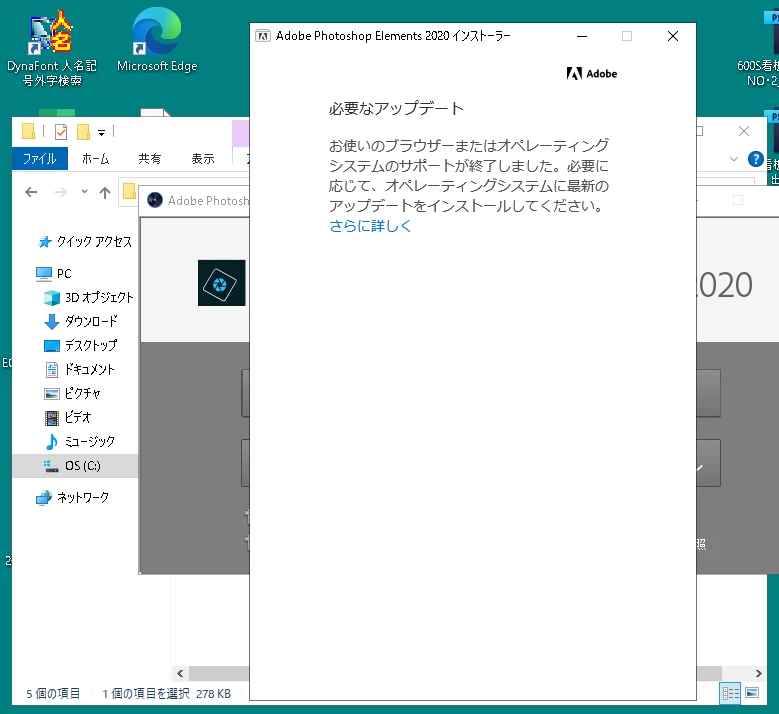Collapse the Explorer ribbon chevron
Viewport: 779px width, 714px height.
734,159
